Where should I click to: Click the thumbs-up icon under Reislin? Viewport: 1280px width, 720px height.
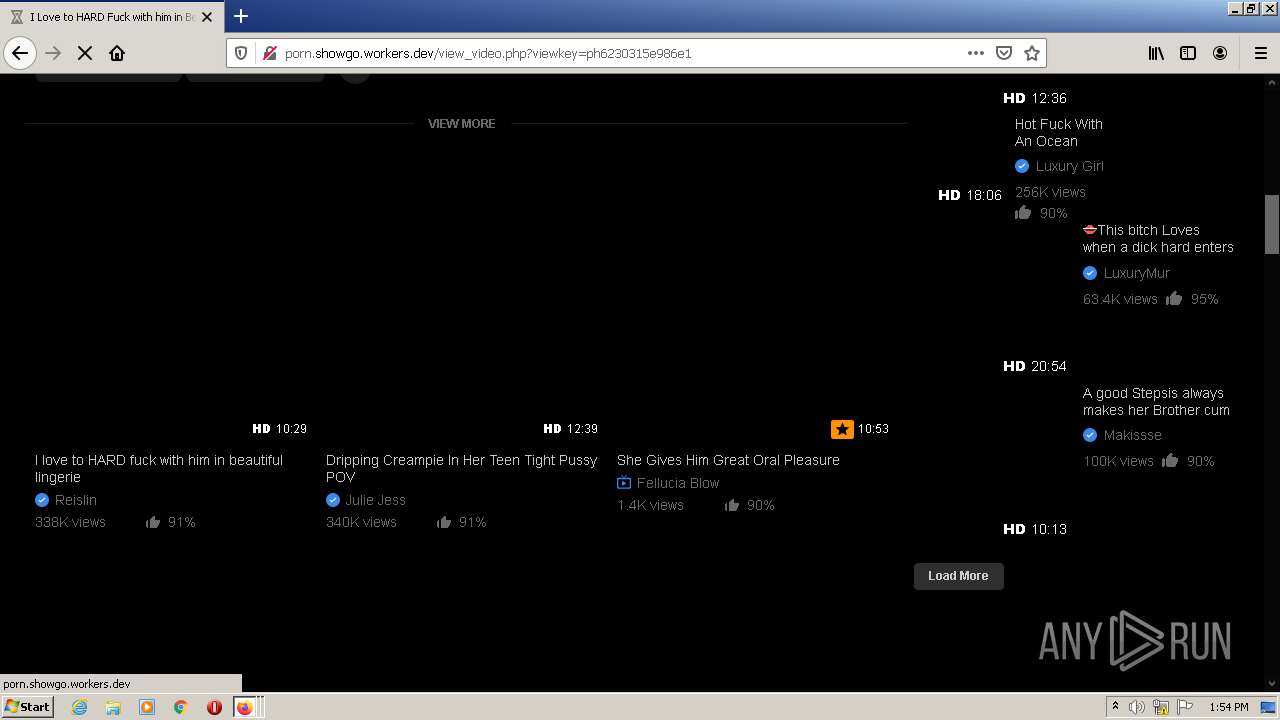coord(153,522)
